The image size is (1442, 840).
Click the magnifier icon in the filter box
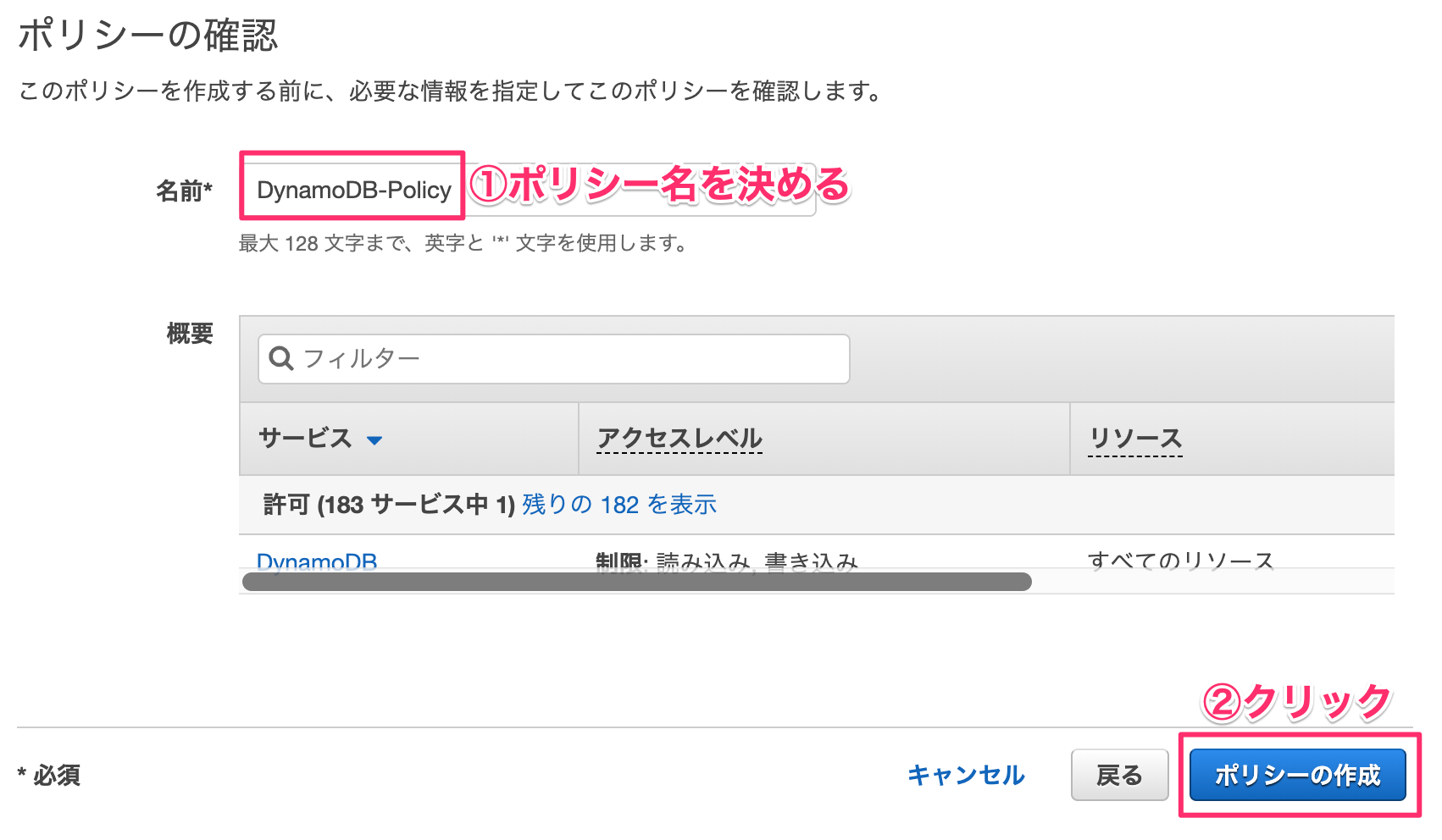280,359
